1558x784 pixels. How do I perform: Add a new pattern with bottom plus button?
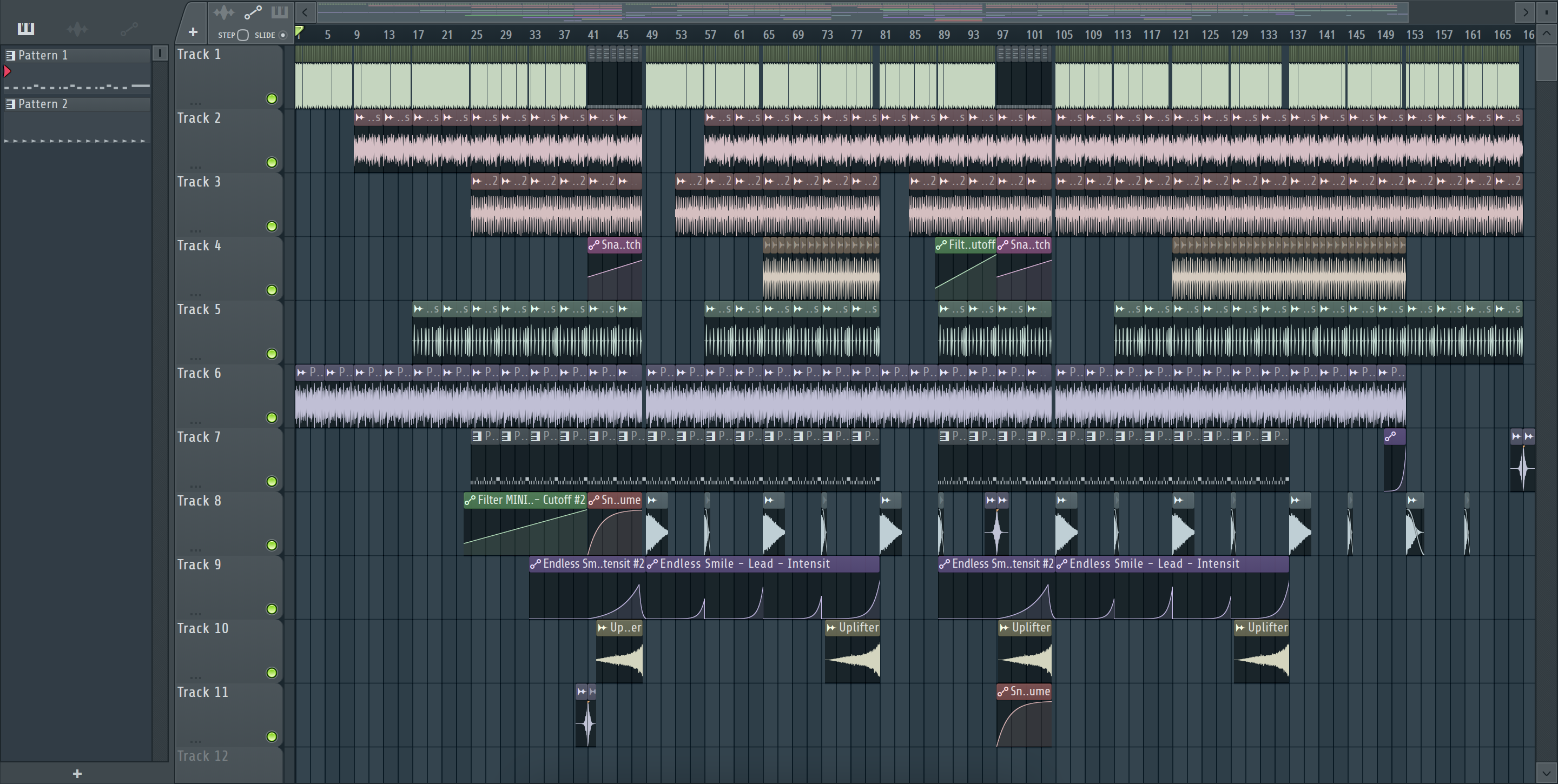pos(77,773)
